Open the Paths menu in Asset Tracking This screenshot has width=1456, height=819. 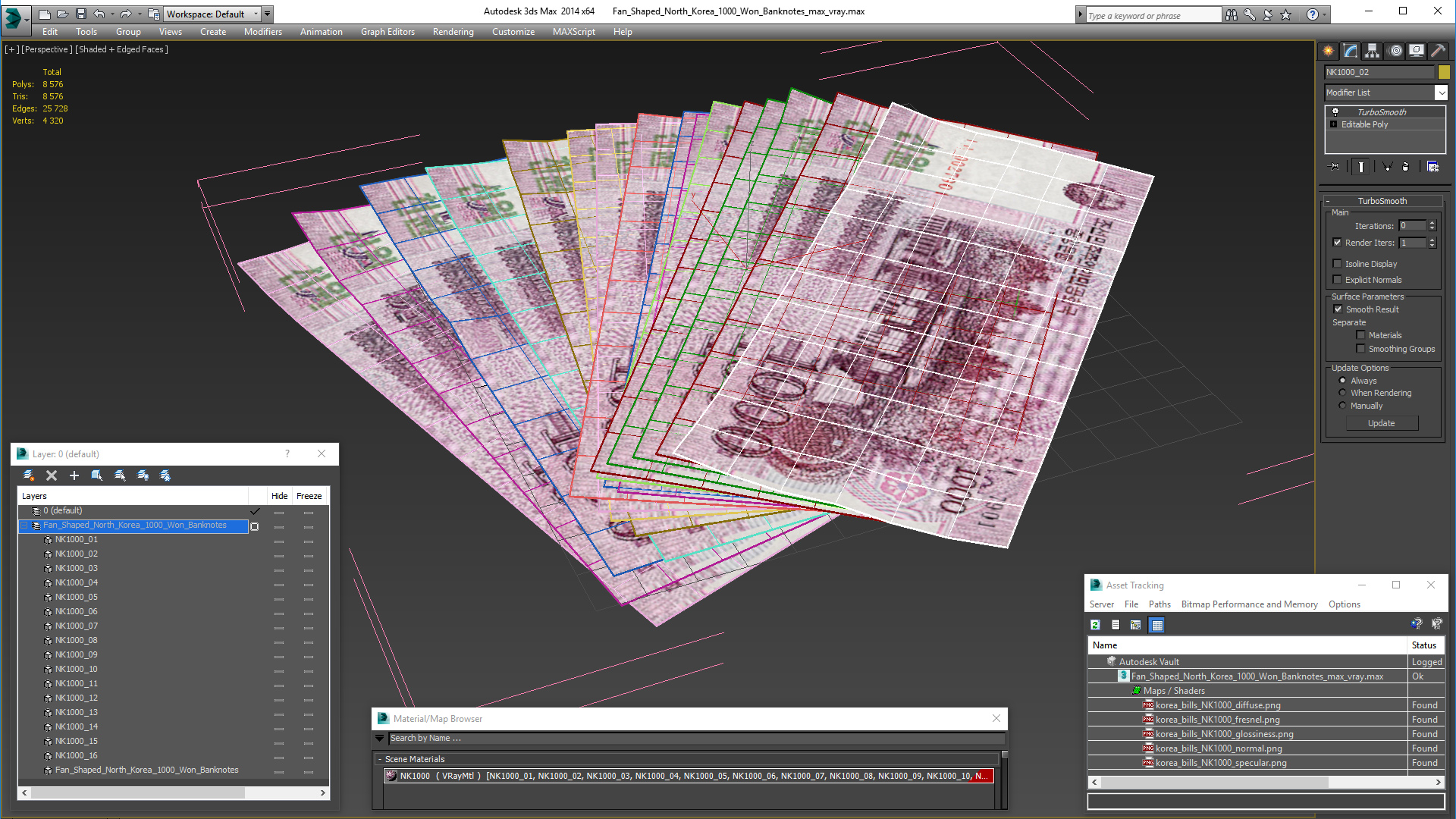(x=1159, y=604)
